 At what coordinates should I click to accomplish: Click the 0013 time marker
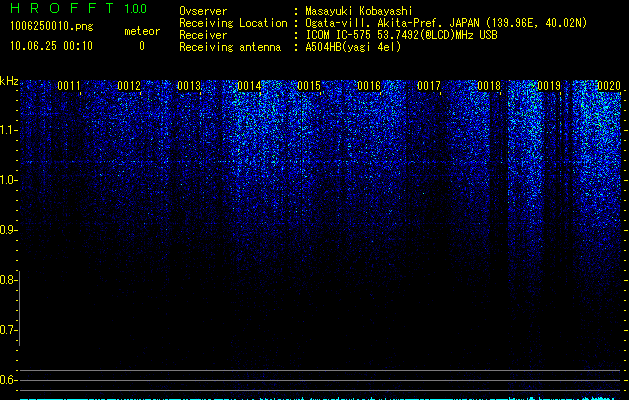click(189, 86)
